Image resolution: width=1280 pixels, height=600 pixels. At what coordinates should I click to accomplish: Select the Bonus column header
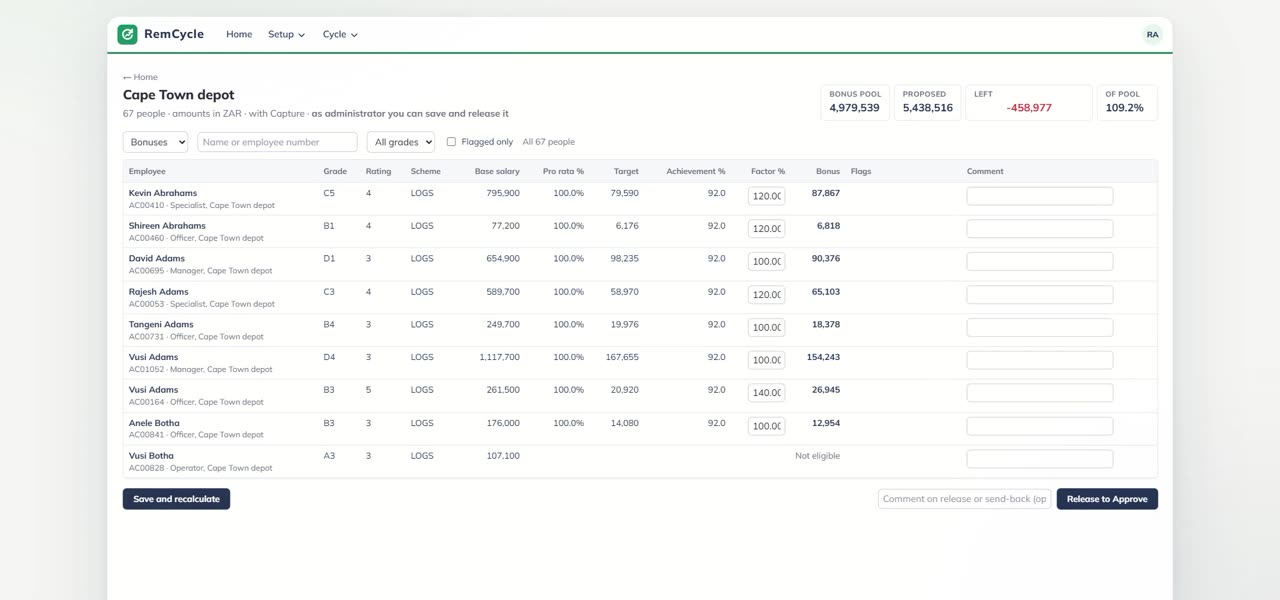click(x=828, y=171)
